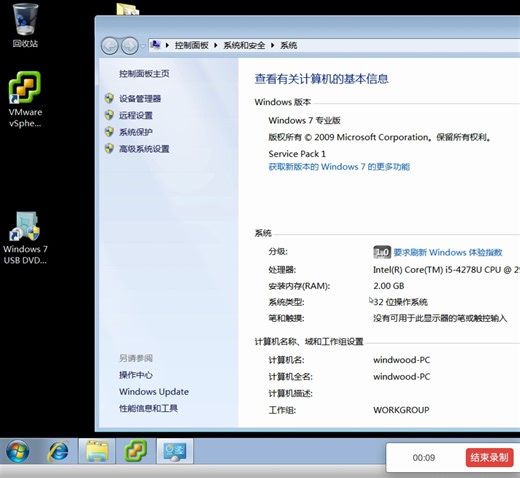Open the Recycle Bin desktop icon
520x478 pixels.
click(x=25, y=25)
